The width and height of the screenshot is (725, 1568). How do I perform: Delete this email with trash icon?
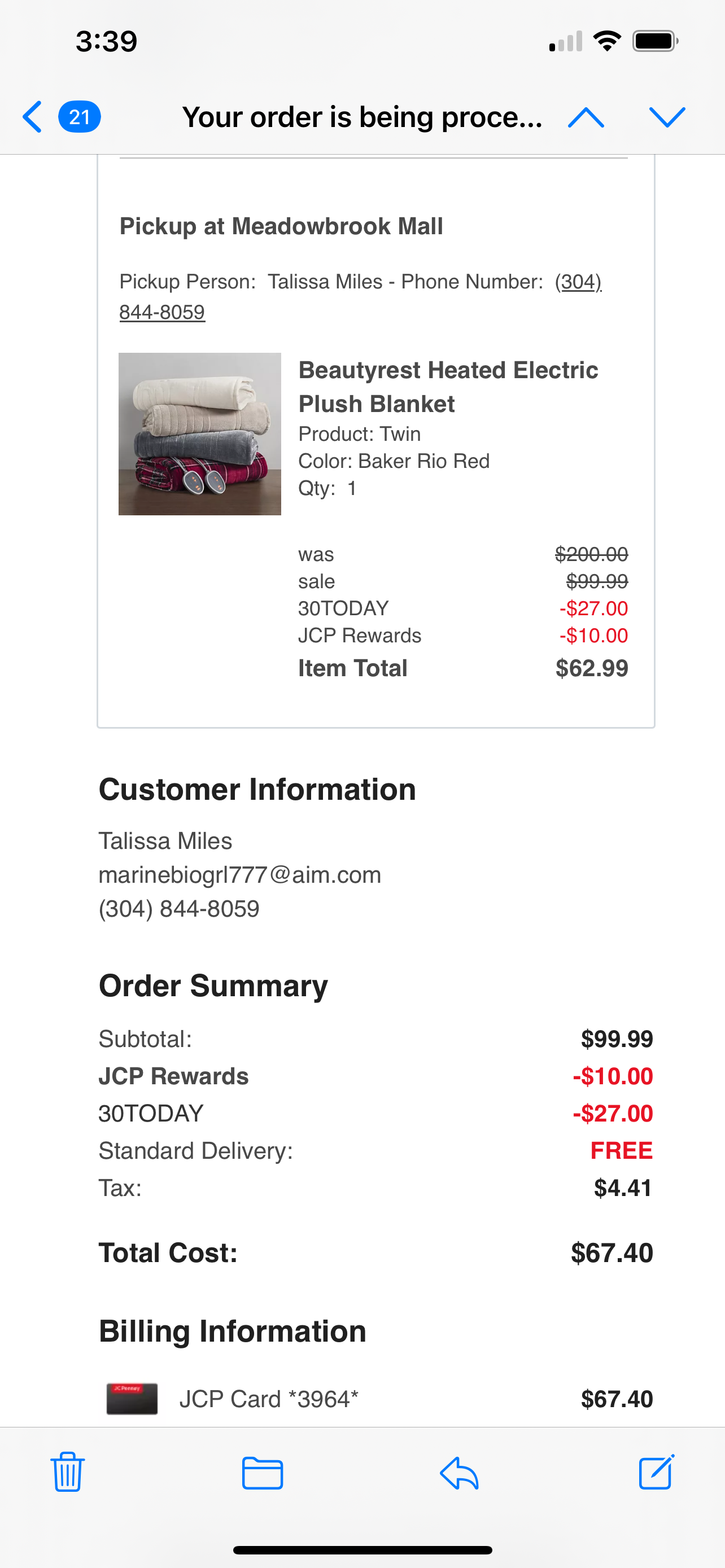point(68,1472)
